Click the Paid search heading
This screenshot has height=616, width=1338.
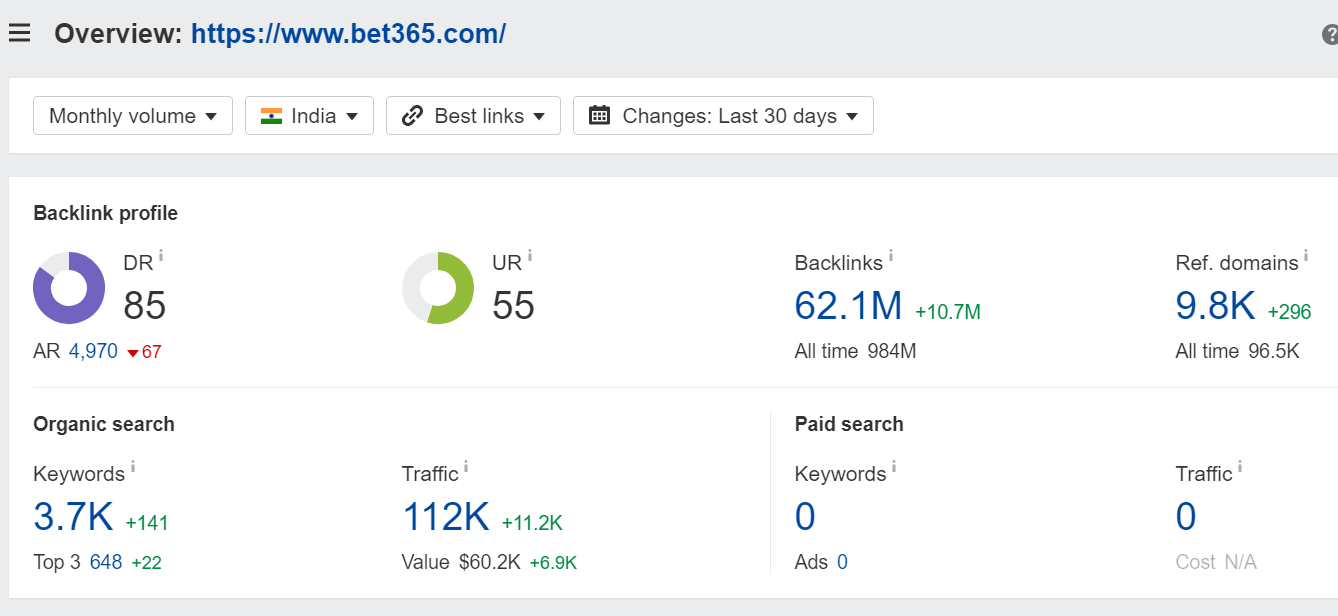(x=849, y=424)
